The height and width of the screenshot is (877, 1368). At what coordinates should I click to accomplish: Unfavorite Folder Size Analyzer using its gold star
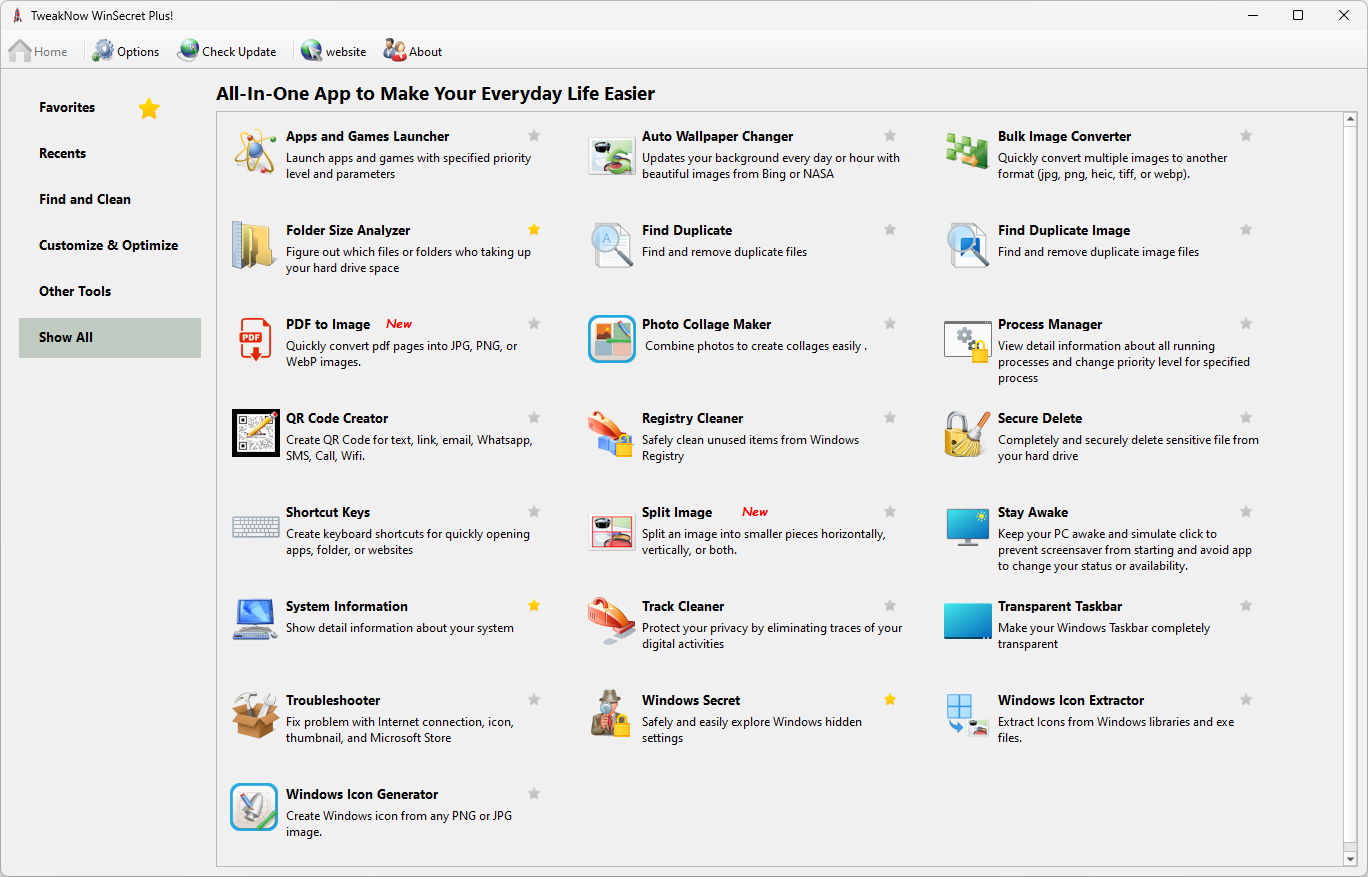[x=534, y=230]
